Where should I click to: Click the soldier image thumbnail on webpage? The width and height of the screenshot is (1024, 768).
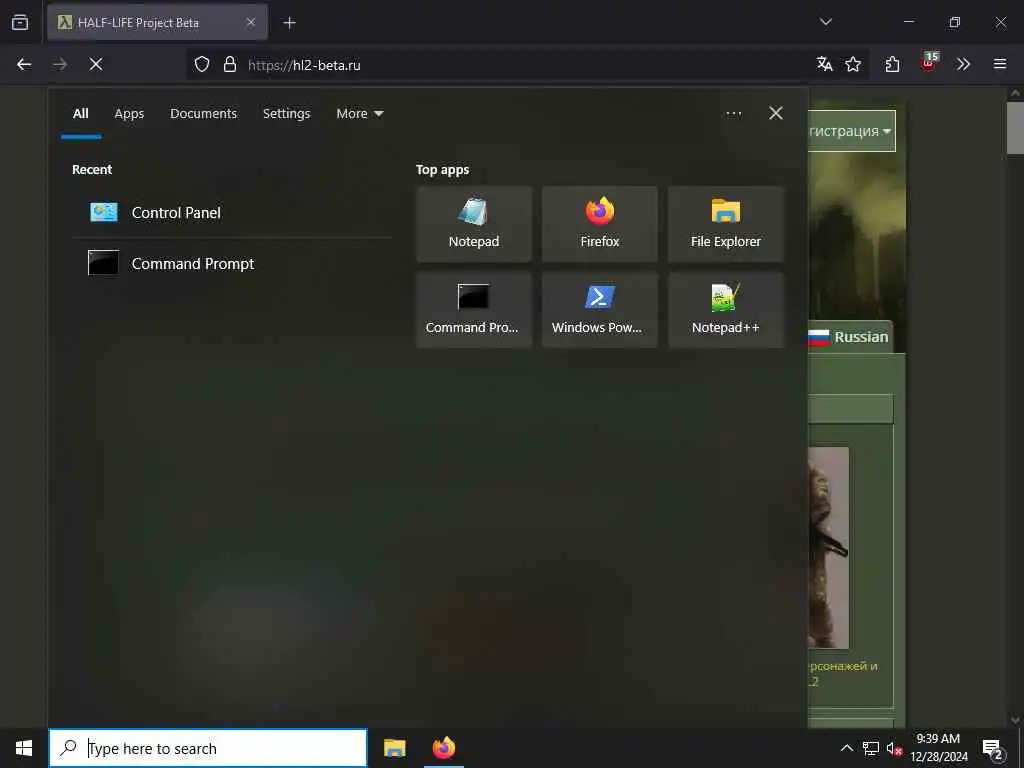[x=828, y=547]
